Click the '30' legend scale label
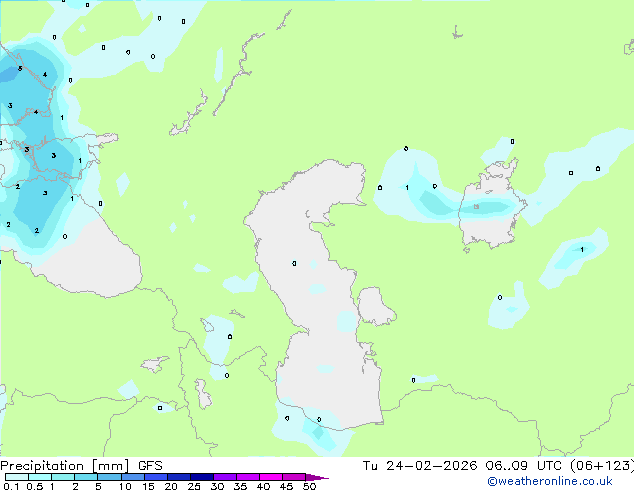Screen dimensions: 634x490 click(217, 486)
